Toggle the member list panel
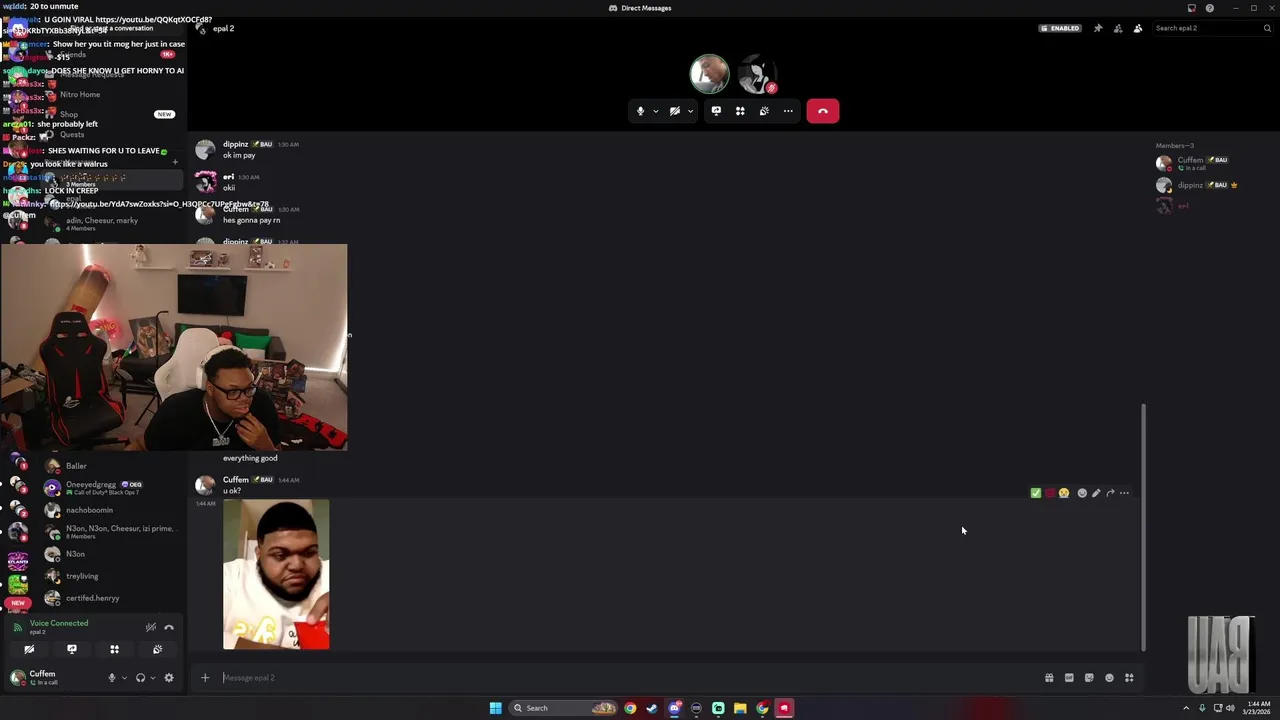 [1138, 28]
